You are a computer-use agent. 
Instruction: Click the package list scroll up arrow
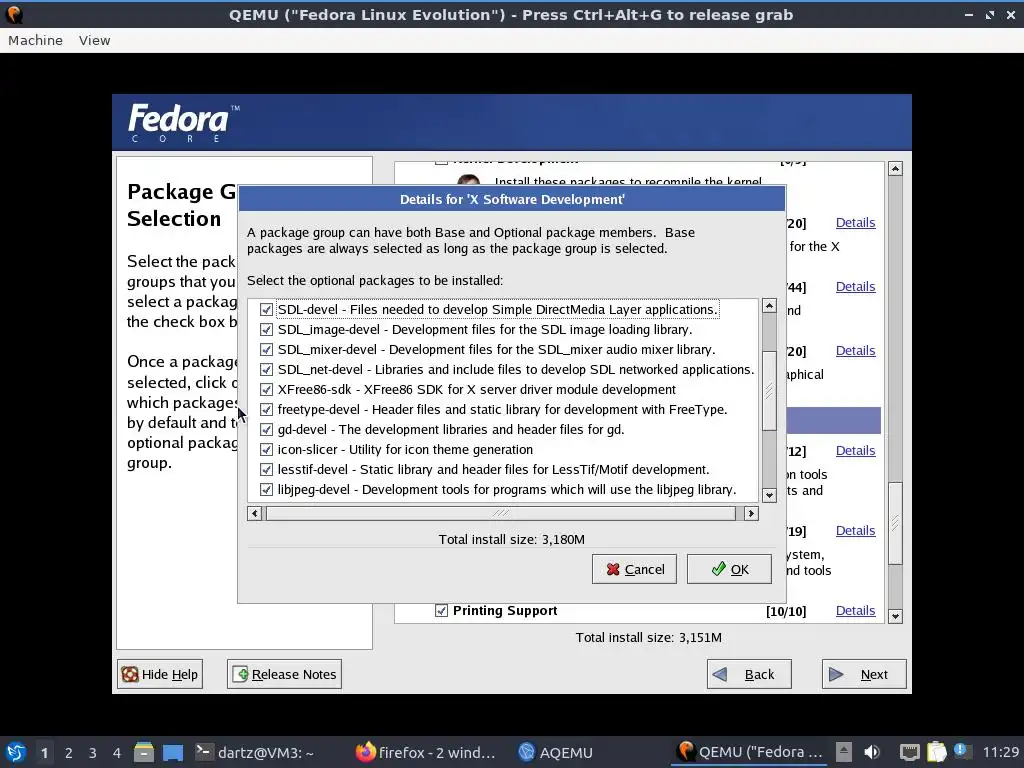coord(769,306)
